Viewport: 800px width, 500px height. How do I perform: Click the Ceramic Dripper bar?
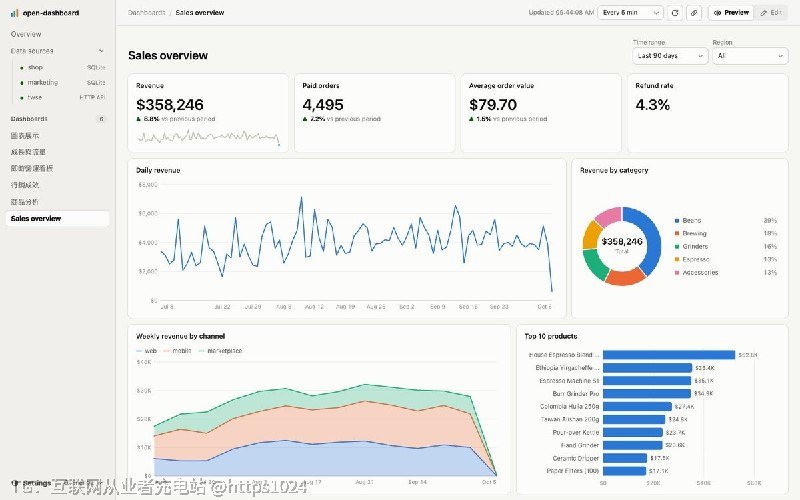(x=624, y=458)
